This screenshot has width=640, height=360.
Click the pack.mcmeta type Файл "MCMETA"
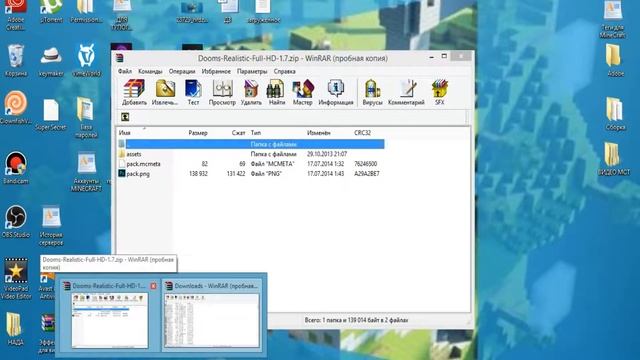[x=272, y=164]
